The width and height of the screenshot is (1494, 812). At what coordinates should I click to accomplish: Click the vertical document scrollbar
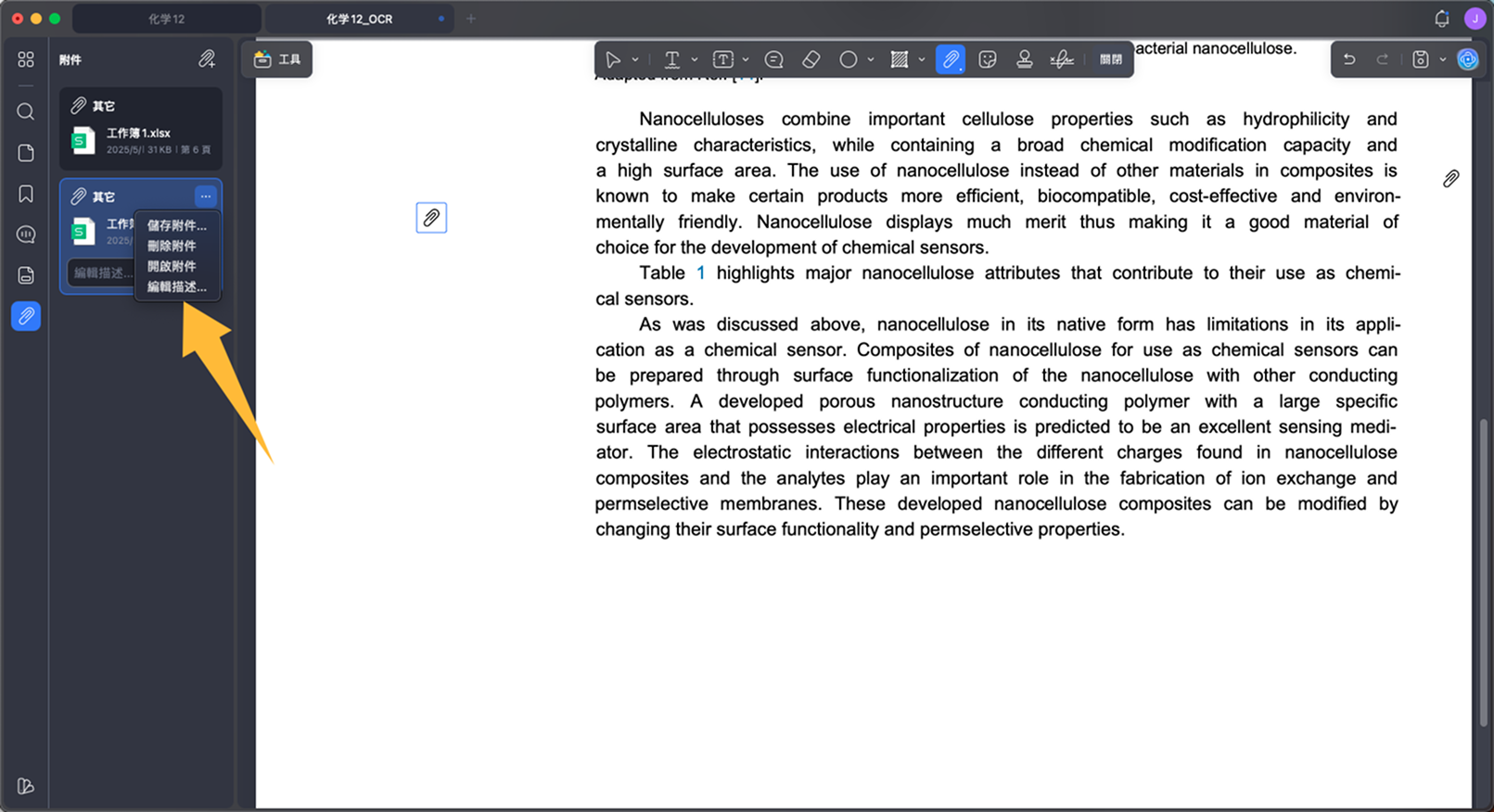click(1483, 572)
